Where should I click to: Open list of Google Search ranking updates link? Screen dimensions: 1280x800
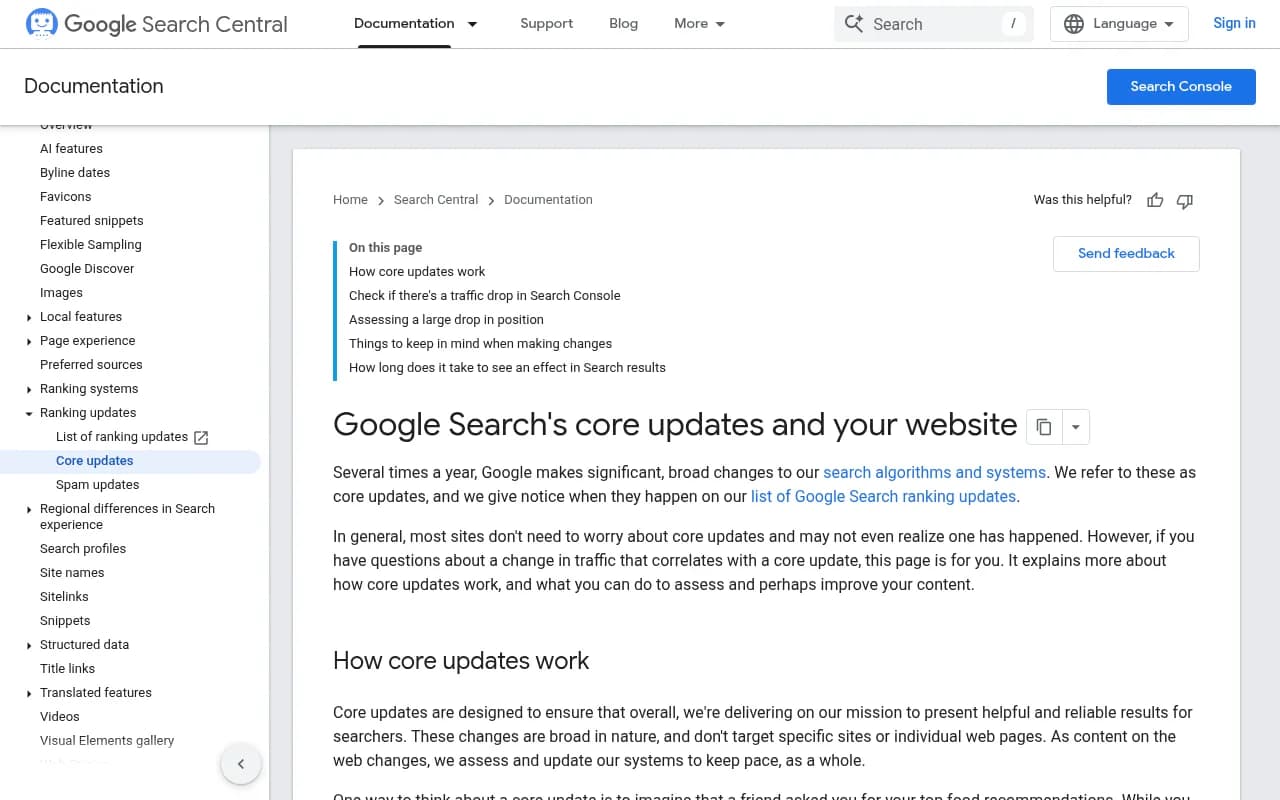coord(883,496)
